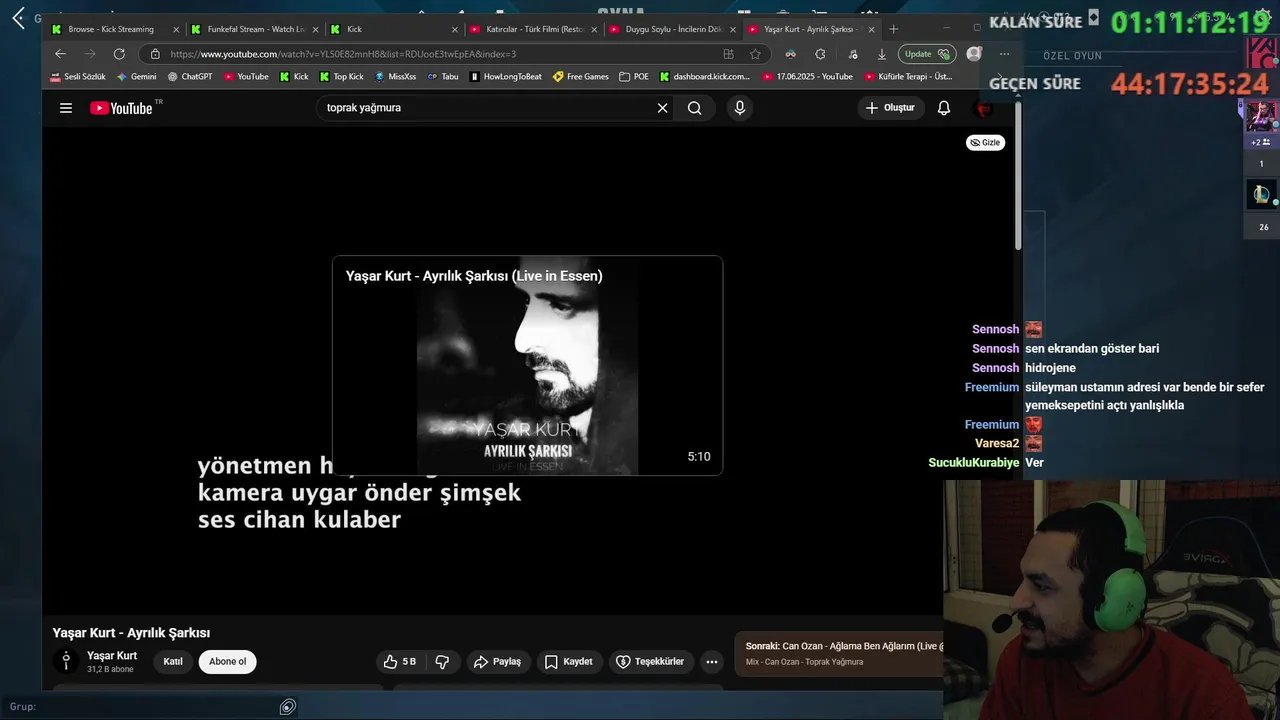The image size is (1280, 720).
Task: Switch to Duygu Soylu - İncilerin Dök tab
Action: [x=672, y=29]
